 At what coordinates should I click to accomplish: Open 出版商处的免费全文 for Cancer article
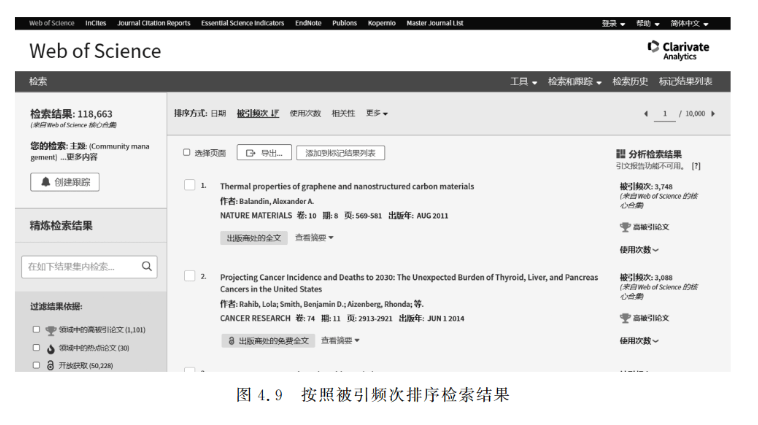click(x=268, y=341)
